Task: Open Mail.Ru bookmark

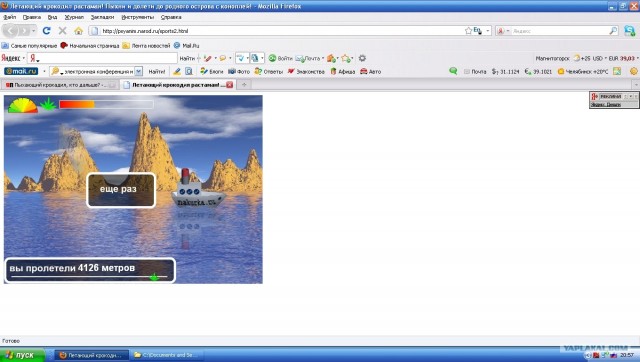Action: [187, 46]
